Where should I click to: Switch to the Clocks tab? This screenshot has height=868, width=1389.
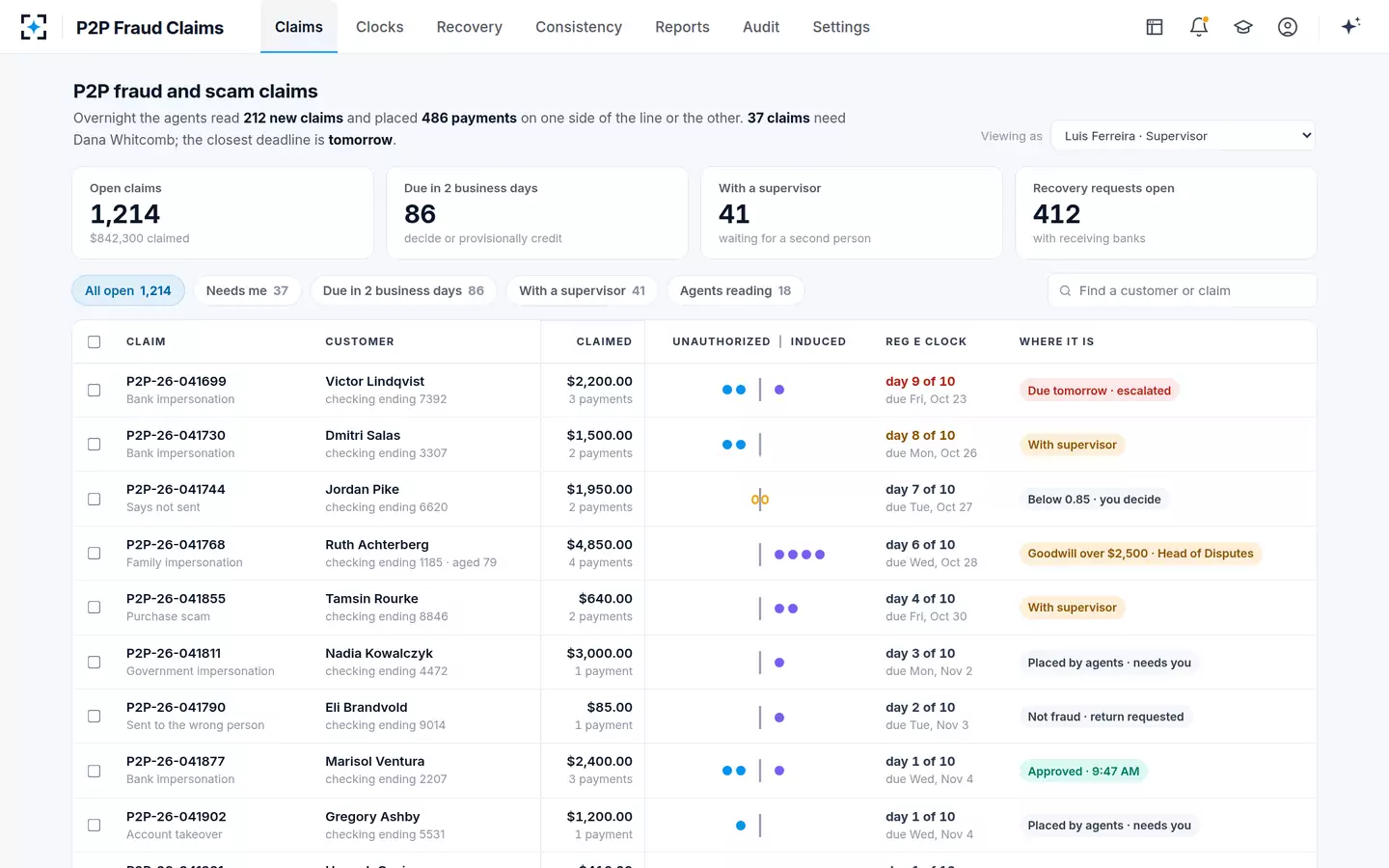[x=380, y=27]
